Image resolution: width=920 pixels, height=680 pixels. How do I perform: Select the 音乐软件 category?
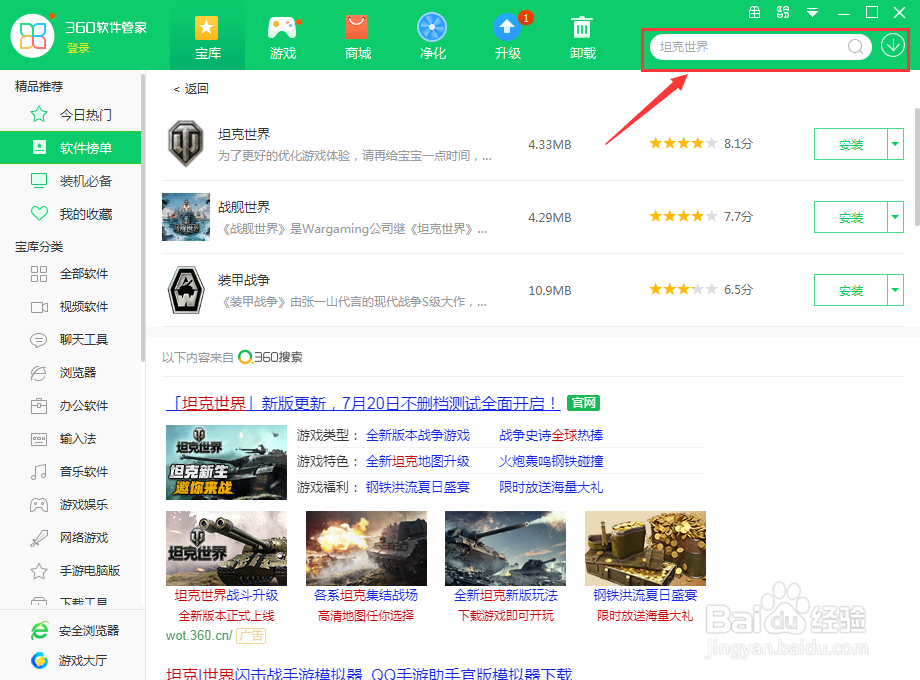coord(70,471)
